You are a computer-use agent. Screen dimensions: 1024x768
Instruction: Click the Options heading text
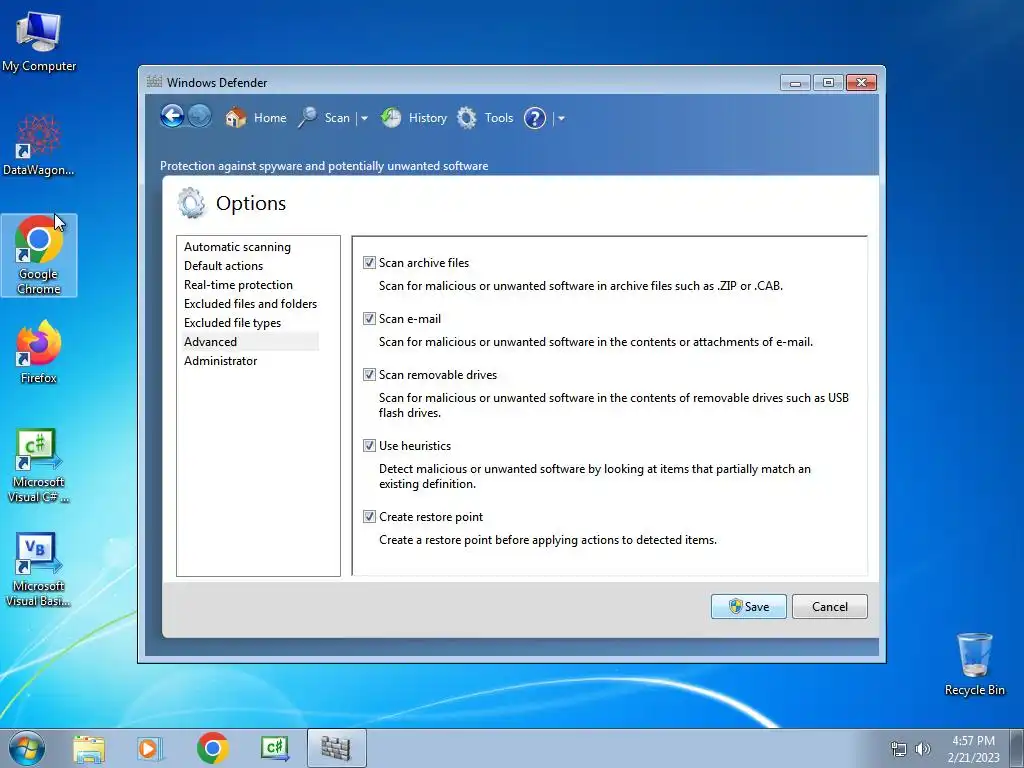[x=251, y=203]
